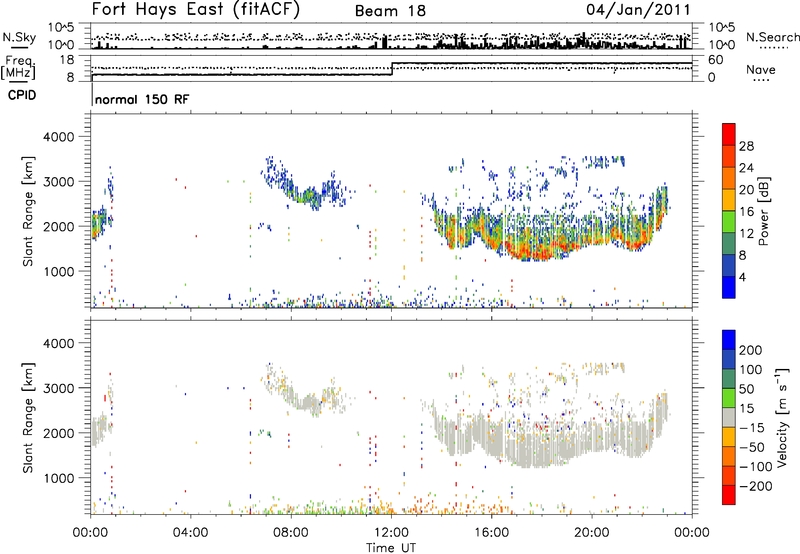Click the '18' frequency axis tick label

(67, 59)
